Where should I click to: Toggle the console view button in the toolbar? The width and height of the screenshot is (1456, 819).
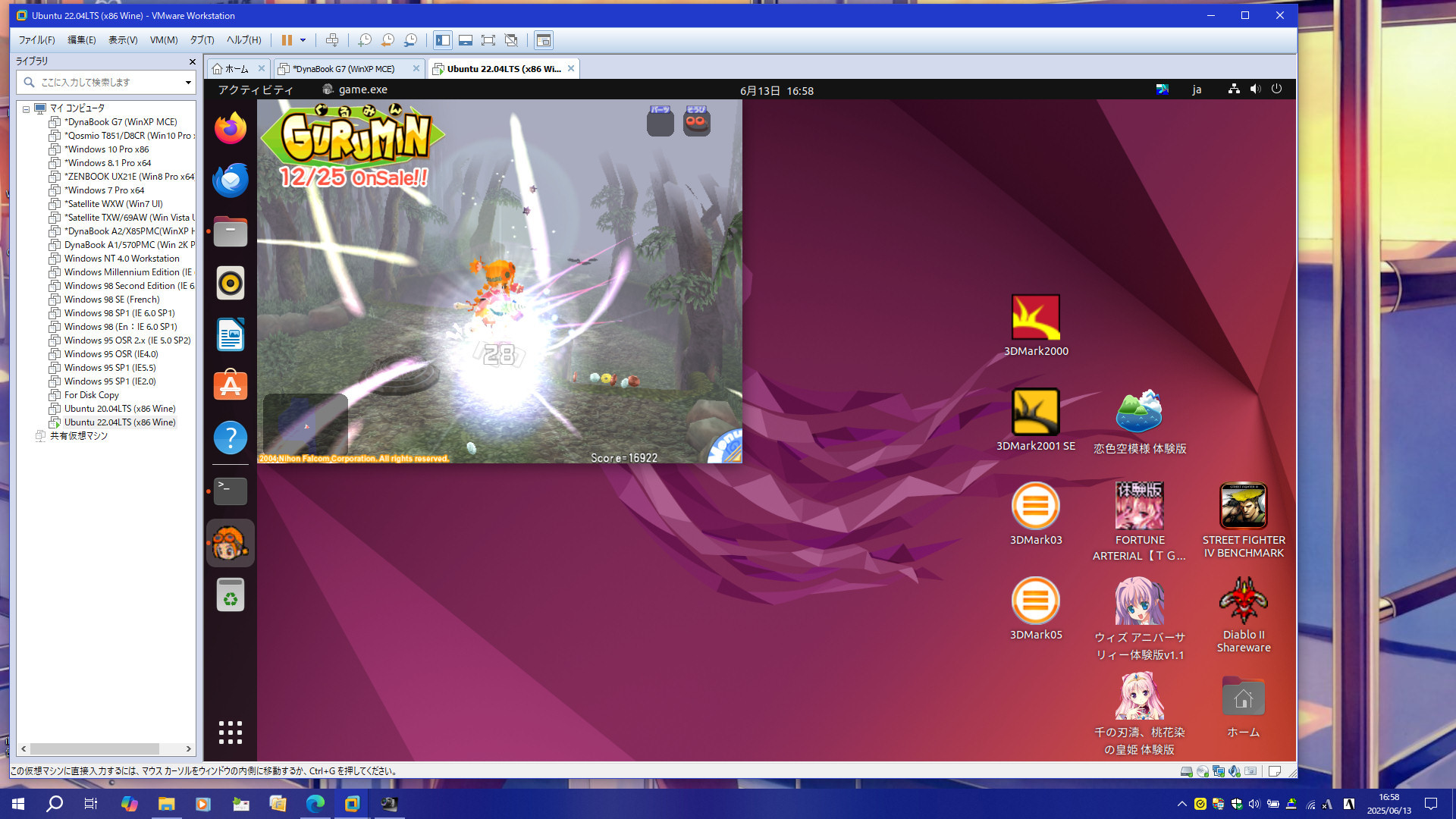tap(544, 40)
